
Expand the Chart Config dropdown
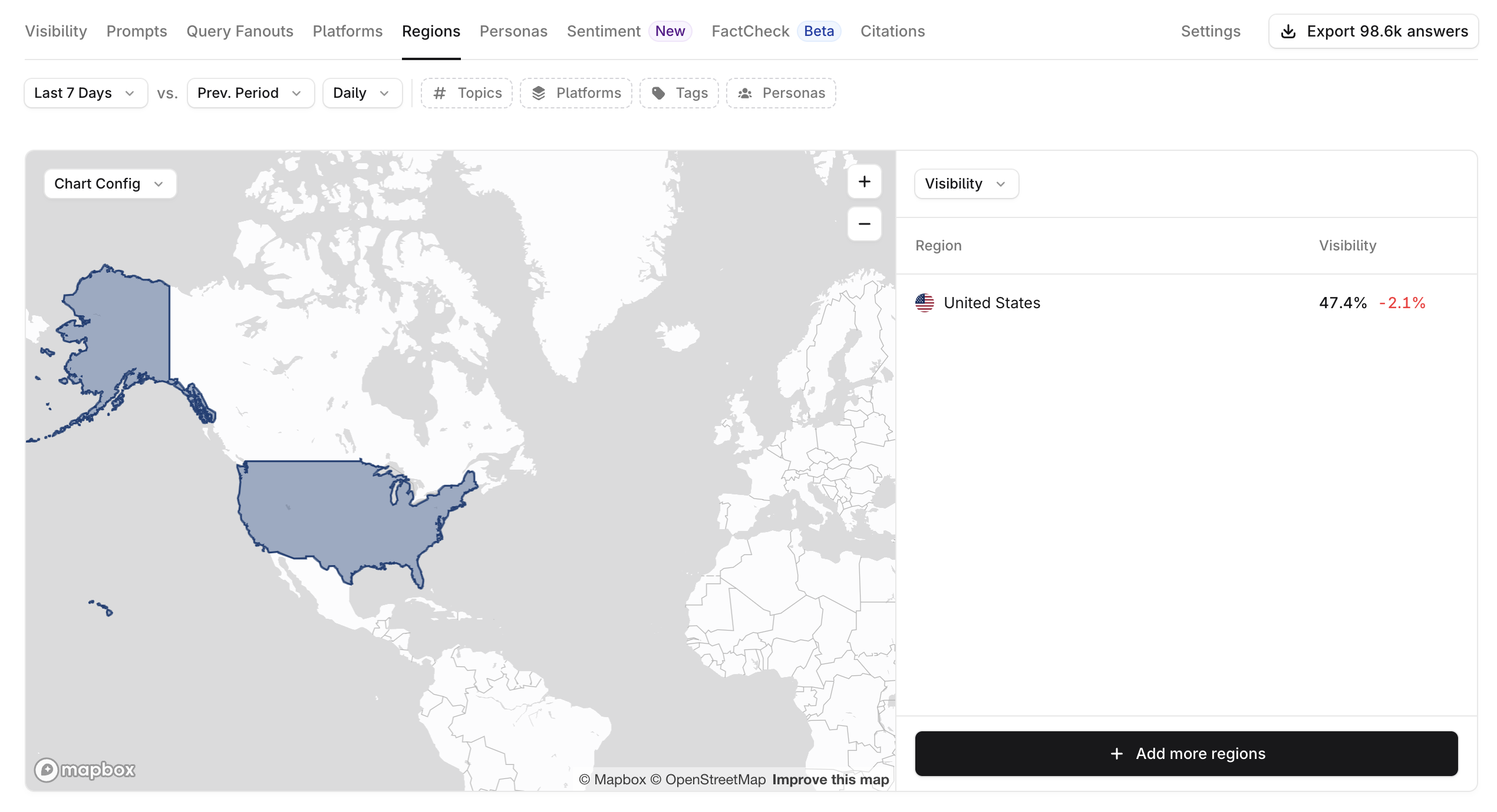point(110,184)
